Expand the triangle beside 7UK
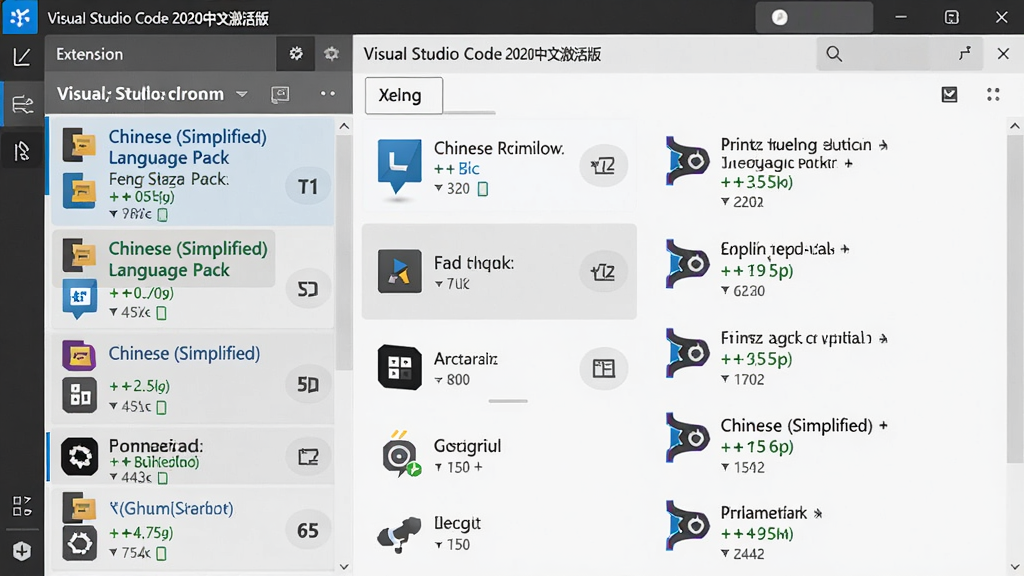Image resolution: width=1024 pixels, height=576 pixels. pyautogui.click(x=438, y=284)
